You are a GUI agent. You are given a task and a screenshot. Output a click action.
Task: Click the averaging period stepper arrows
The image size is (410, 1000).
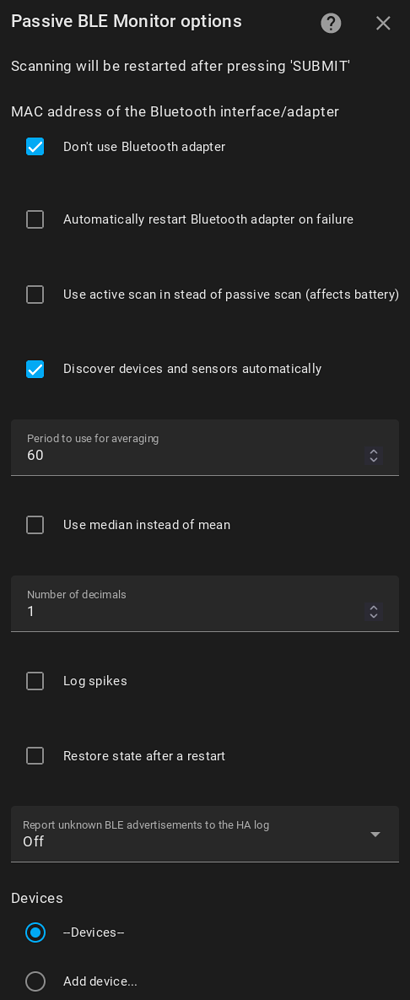(x=374, y=455)
